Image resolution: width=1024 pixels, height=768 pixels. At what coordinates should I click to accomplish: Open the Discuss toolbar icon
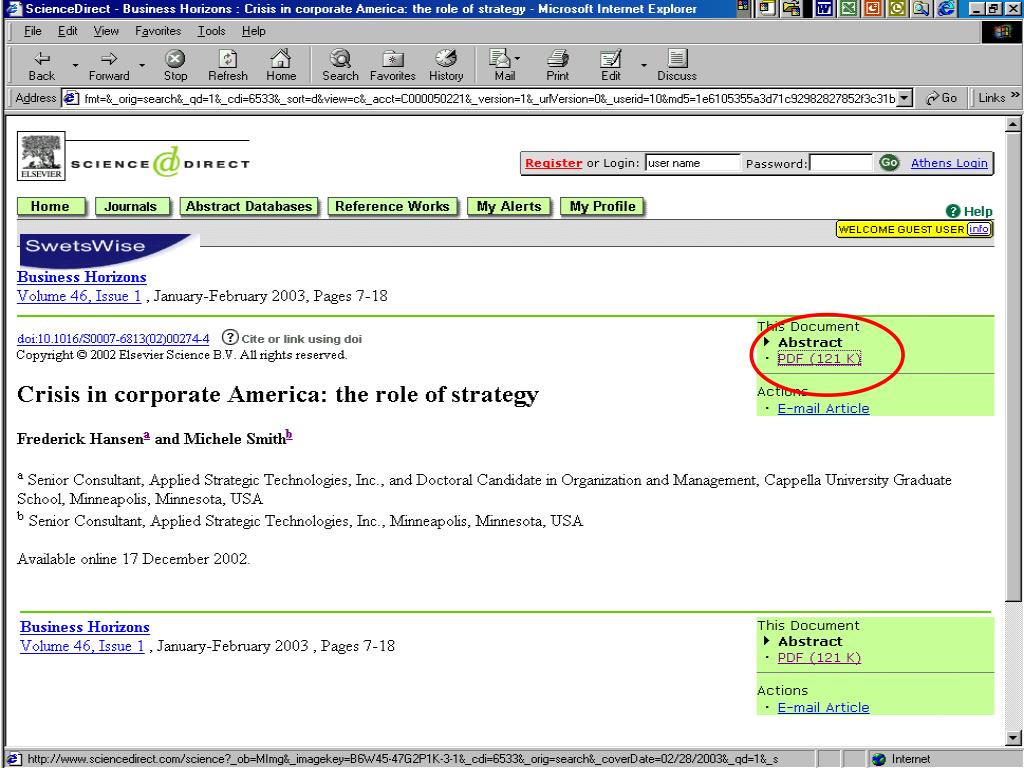pos(677,59)
